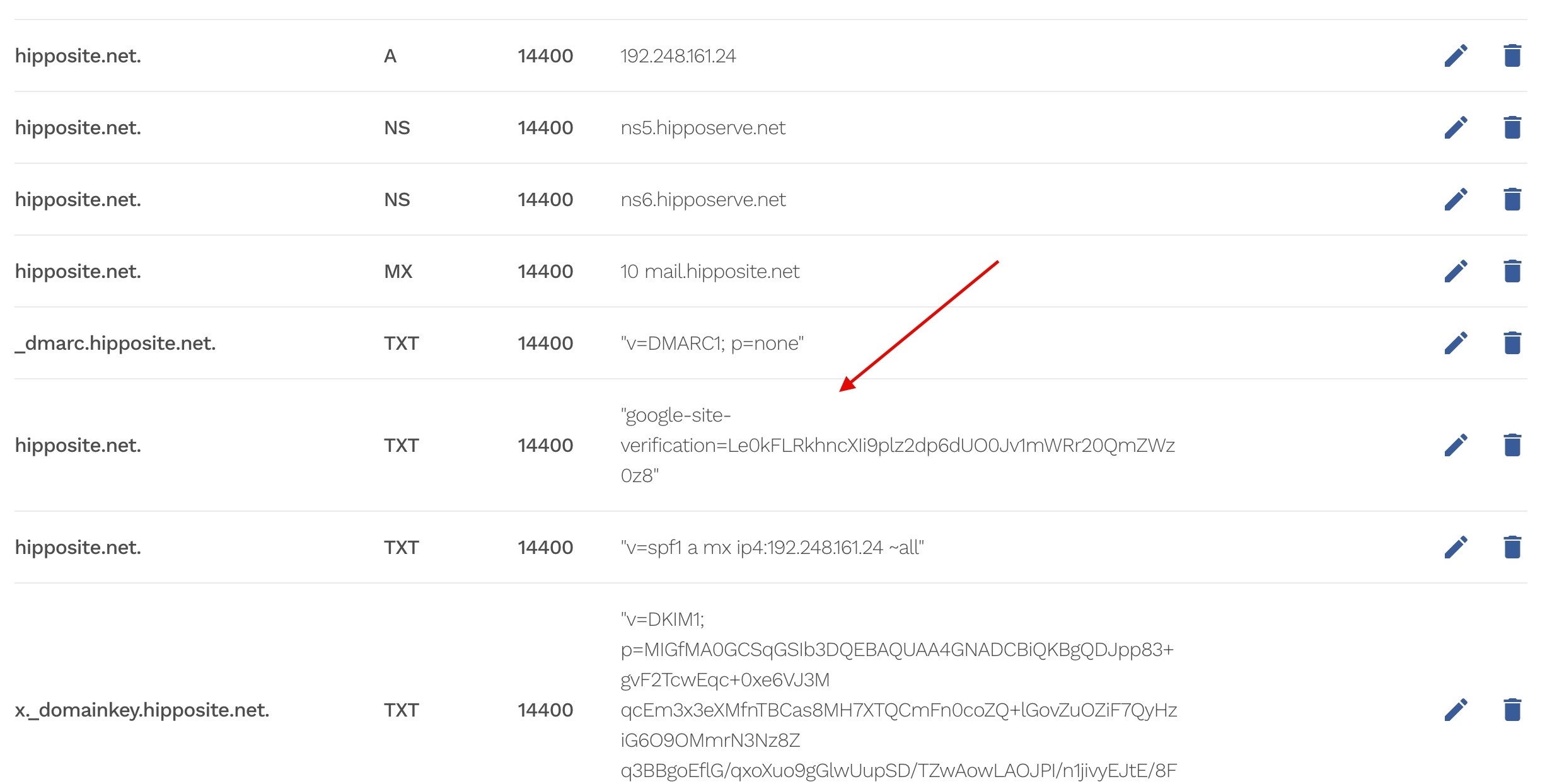Edit the MX mail record
The image size is (1552, 784).
[1456, 272]
